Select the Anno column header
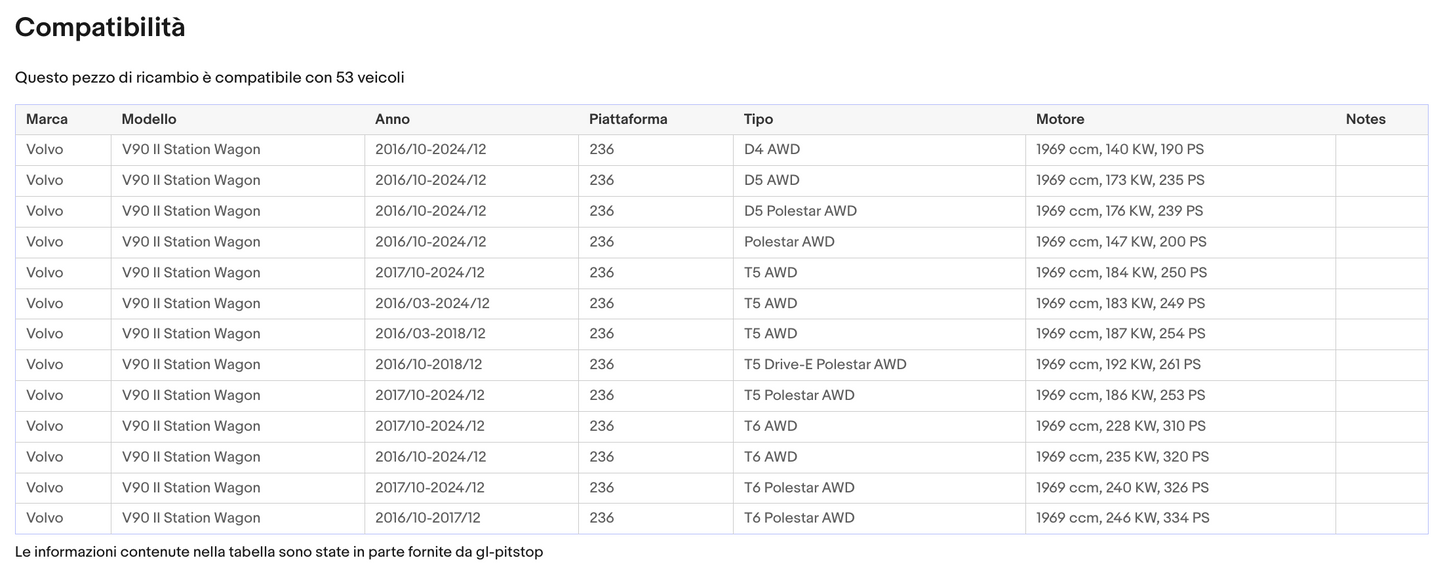1445x577 pixels. tap(392, 119)
